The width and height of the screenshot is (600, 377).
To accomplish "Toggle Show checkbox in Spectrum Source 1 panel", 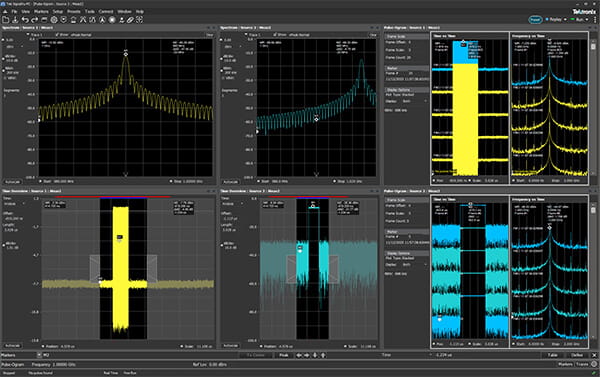I will [x=57, y=34].
